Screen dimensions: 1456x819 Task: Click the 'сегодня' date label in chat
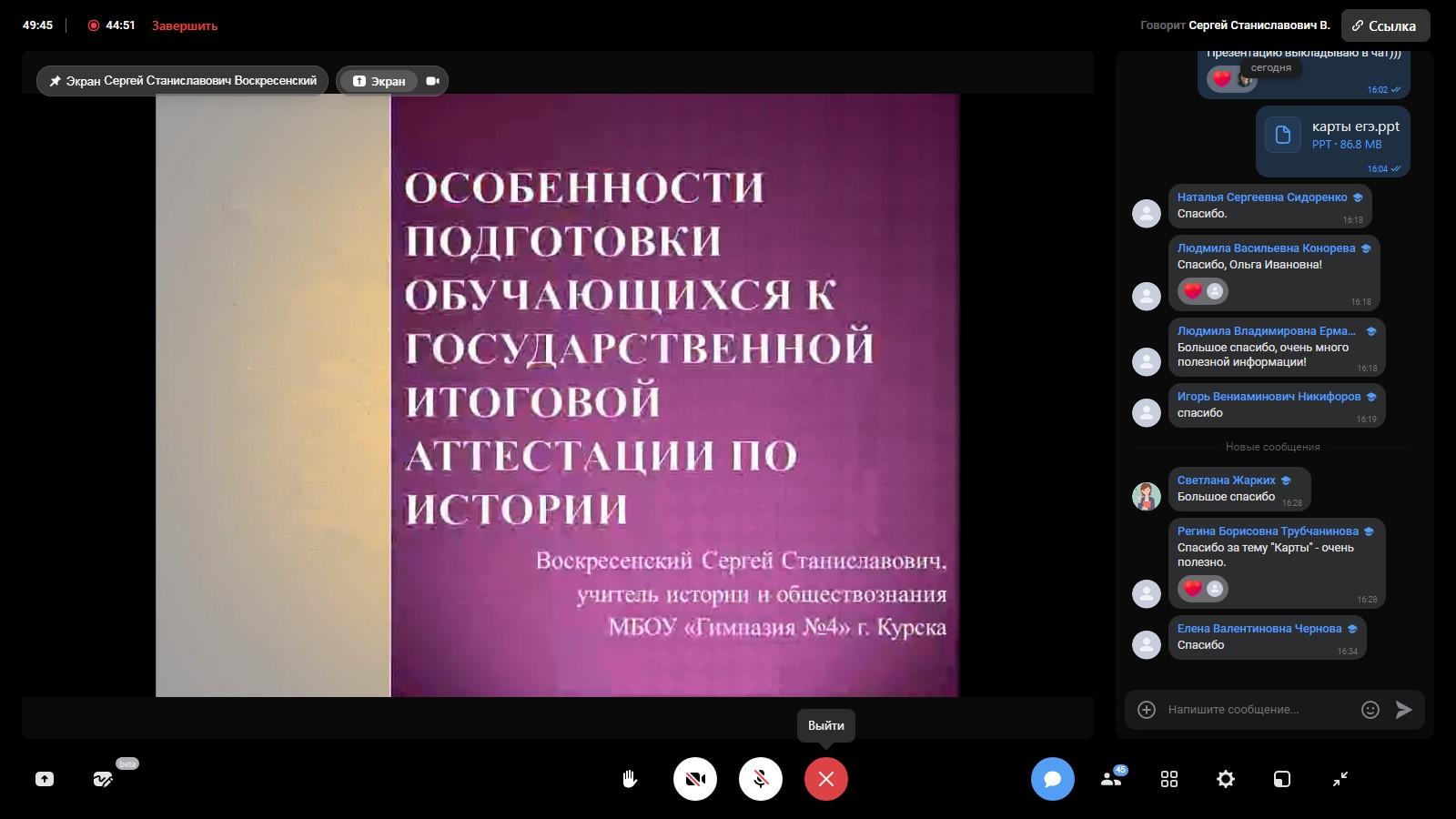1271,67
